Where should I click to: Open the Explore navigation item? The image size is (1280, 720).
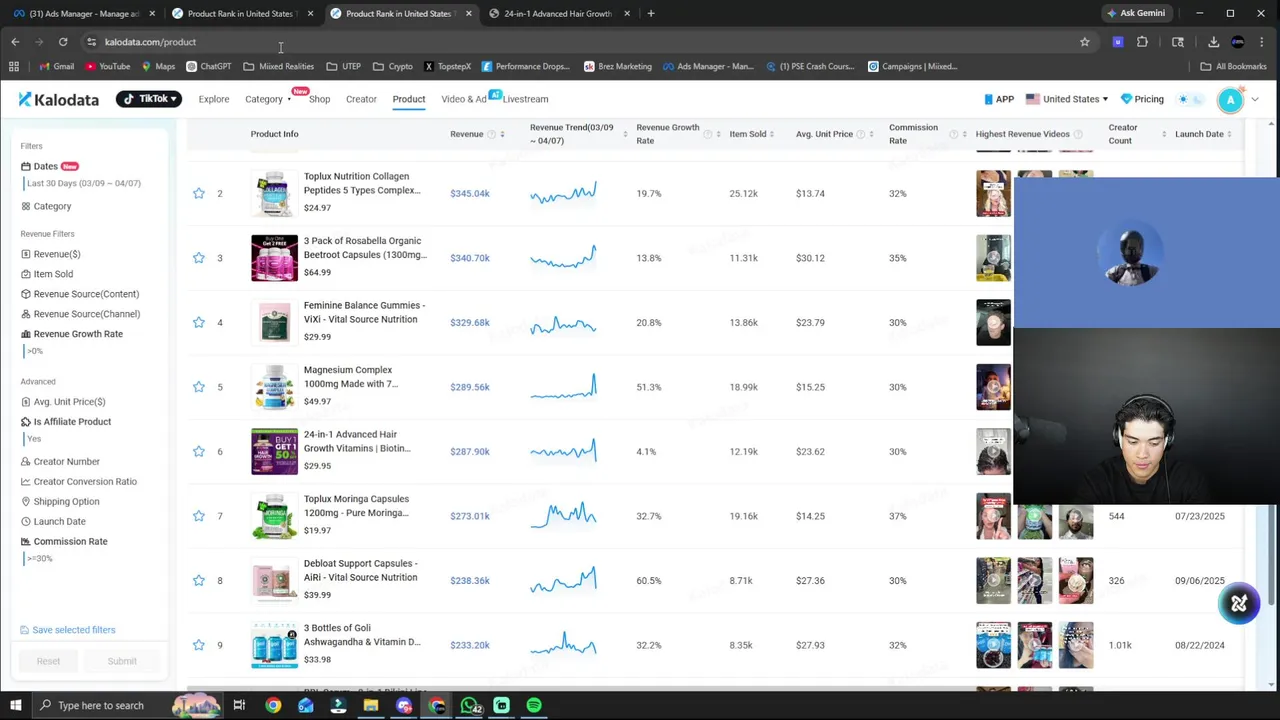[x=213, y=99]
